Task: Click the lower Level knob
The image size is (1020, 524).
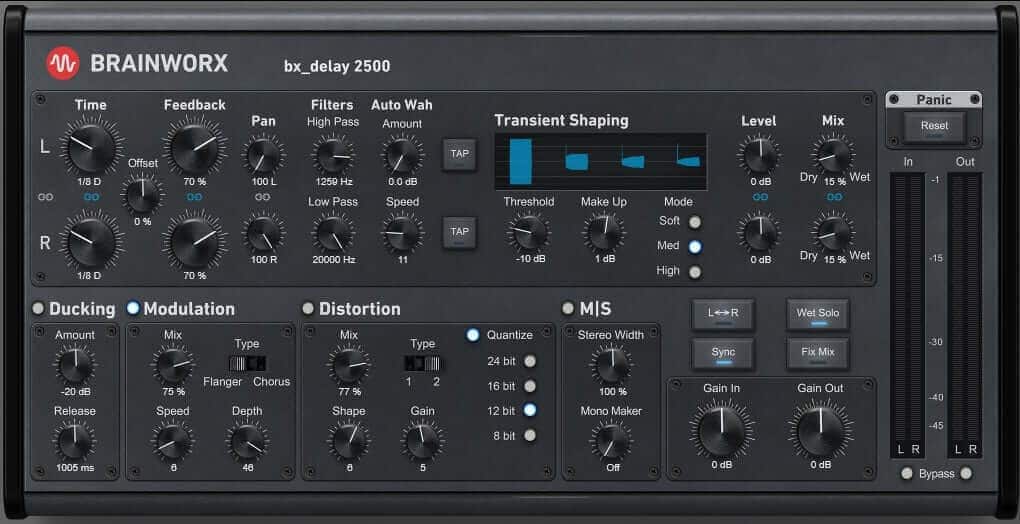Action: [x=759, y=234]
